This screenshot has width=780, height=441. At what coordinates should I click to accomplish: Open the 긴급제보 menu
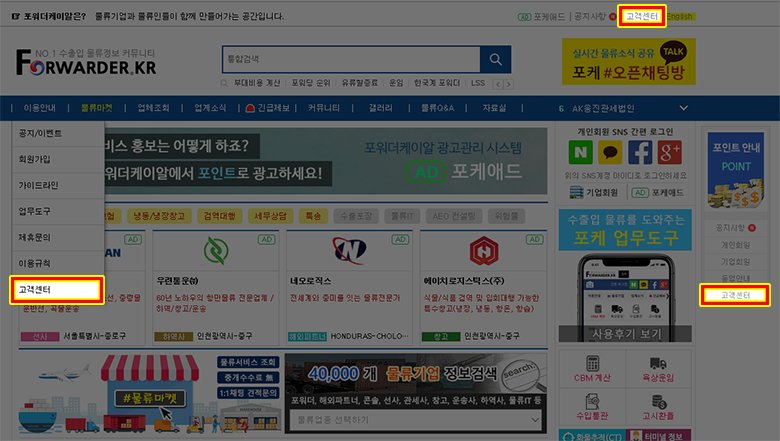[x=268, y=108]
